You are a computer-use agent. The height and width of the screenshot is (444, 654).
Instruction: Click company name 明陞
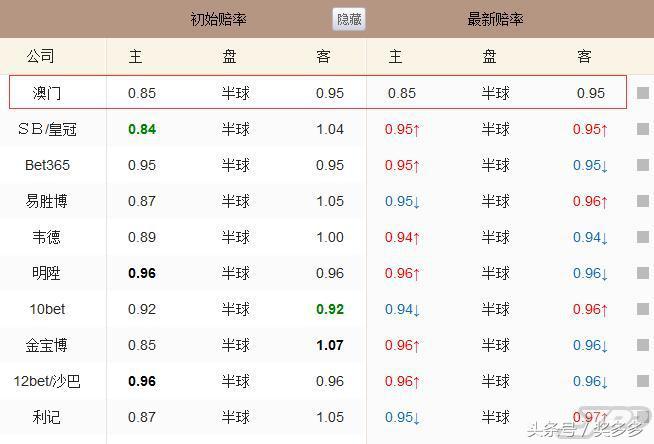pyautogui.click(x=46, y=273)
